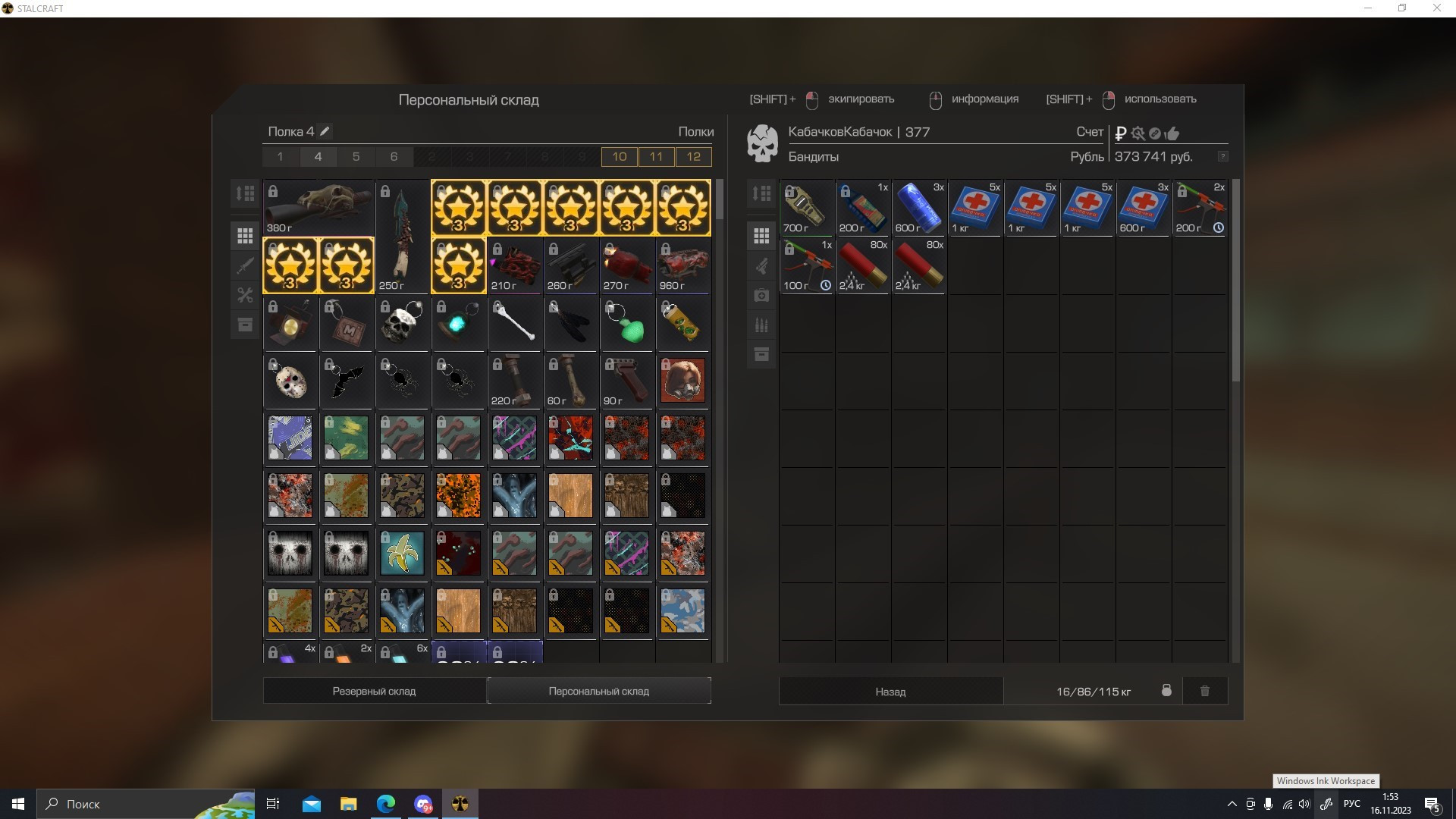Screen dimensions: 1456x819
Task: Show hidden system tray icons chevron
Action: click(1231, 804)
